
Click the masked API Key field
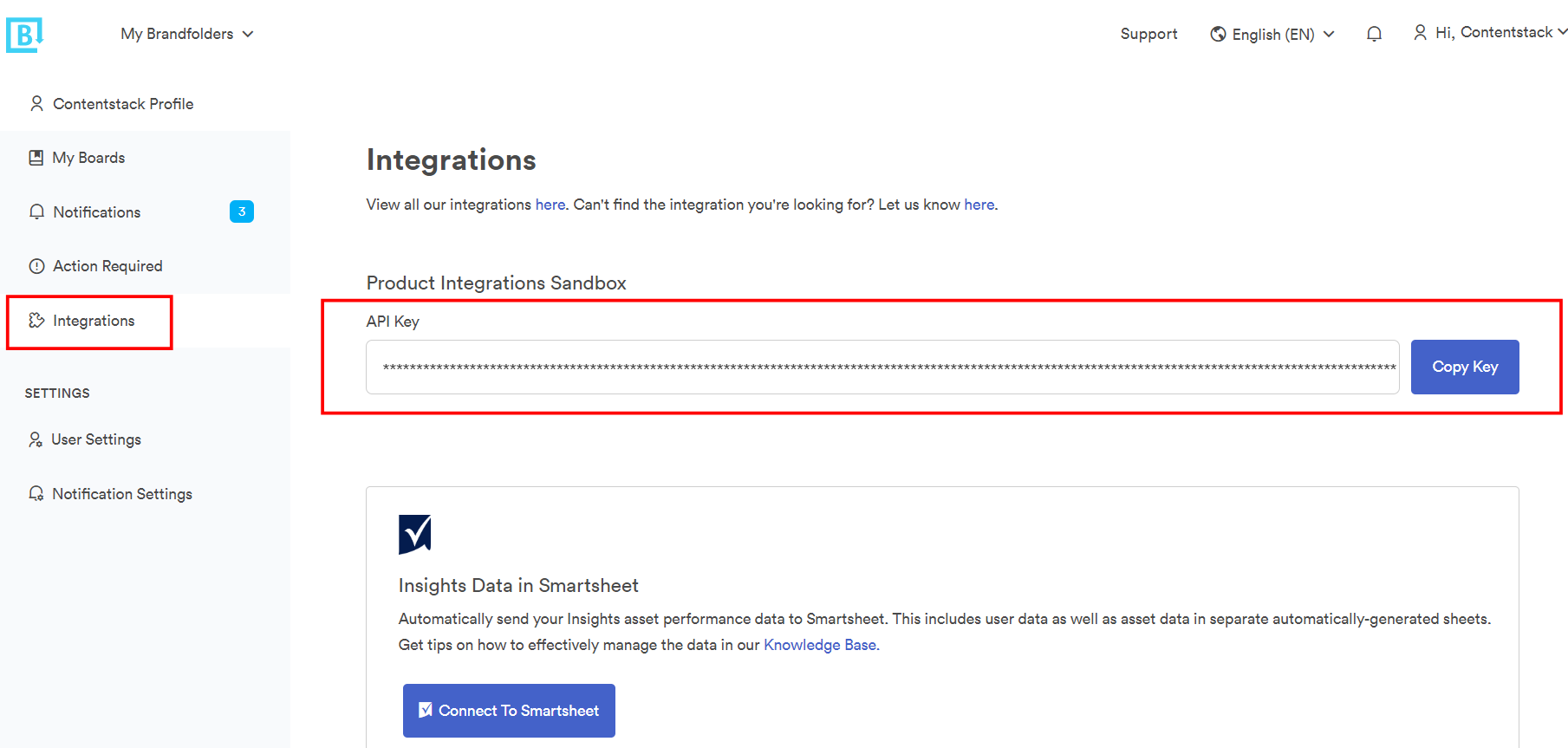(882, 367)
